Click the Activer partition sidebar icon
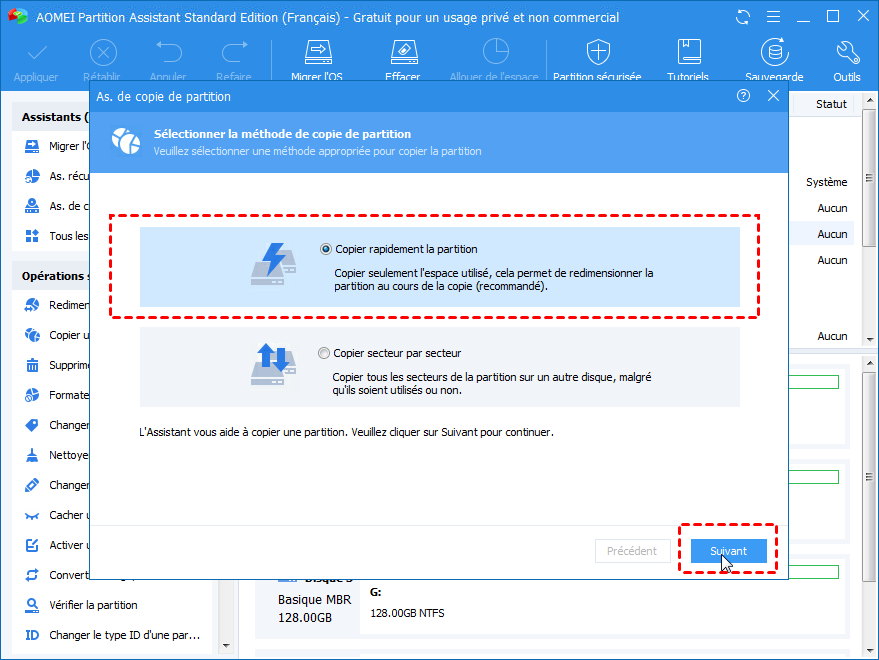 32,545
